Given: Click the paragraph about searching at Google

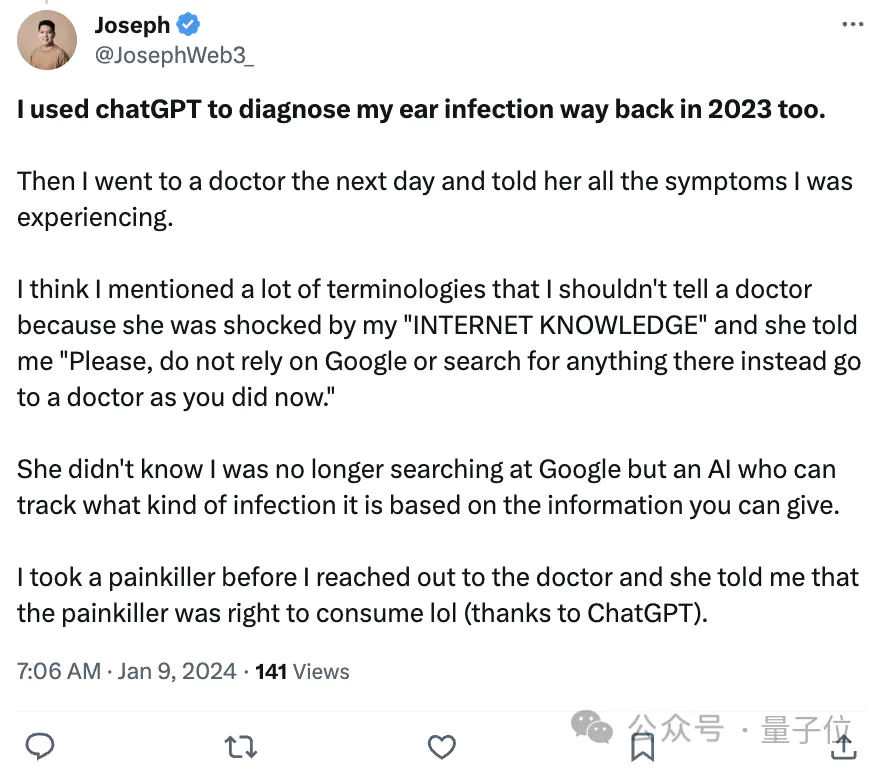Looking at the screenshot, I should pyautogui.click(x=428, y=487).
